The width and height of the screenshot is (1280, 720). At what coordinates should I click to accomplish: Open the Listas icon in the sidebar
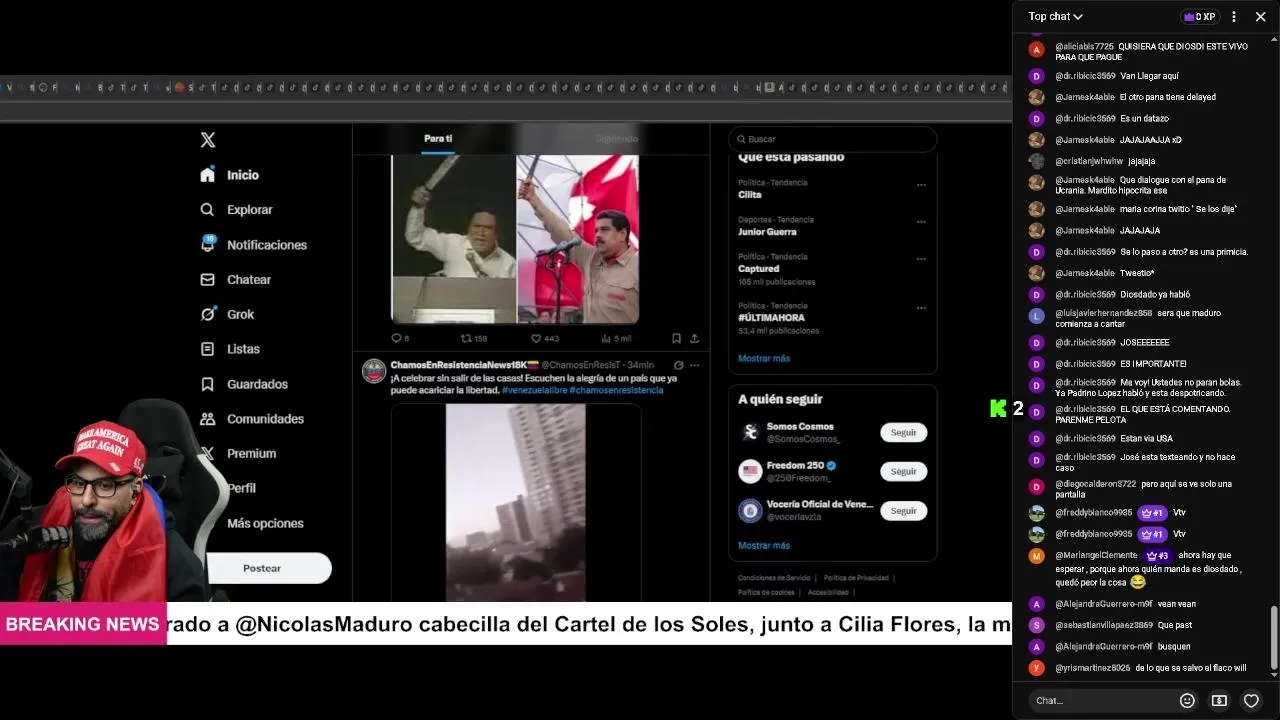[207, 349]
